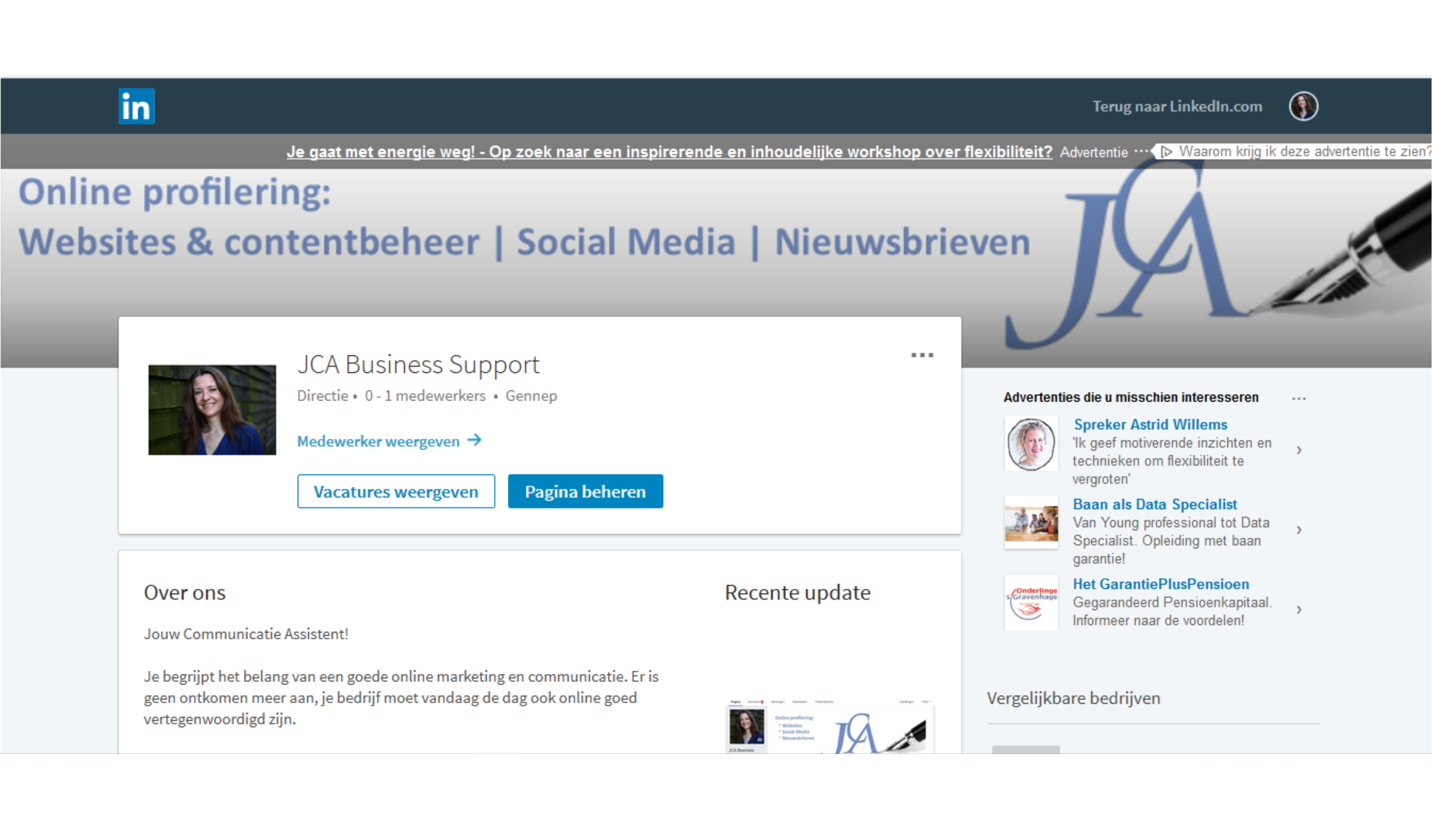Open the three-dot menu on company card
This screenshot has height=840, width=1432.
(922, 355)
